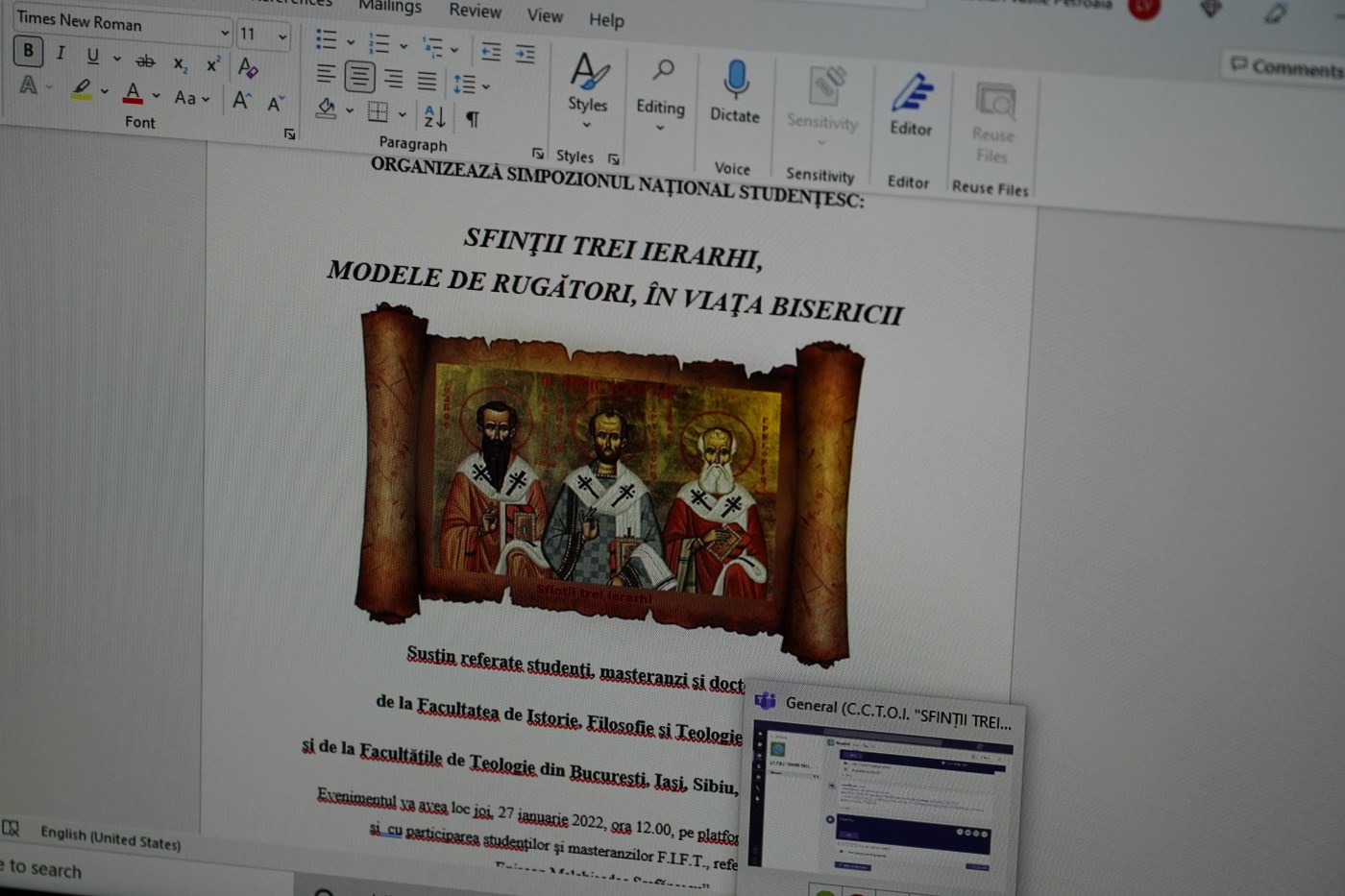Open Change Case Aa dropdown
1345x896 pixels.
191,97
